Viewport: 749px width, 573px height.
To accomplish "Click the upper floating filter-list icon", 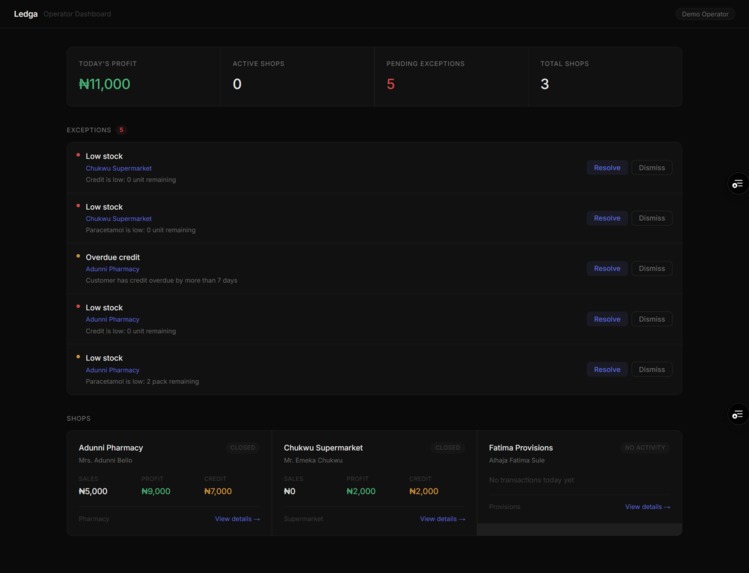I will [738, 184].
